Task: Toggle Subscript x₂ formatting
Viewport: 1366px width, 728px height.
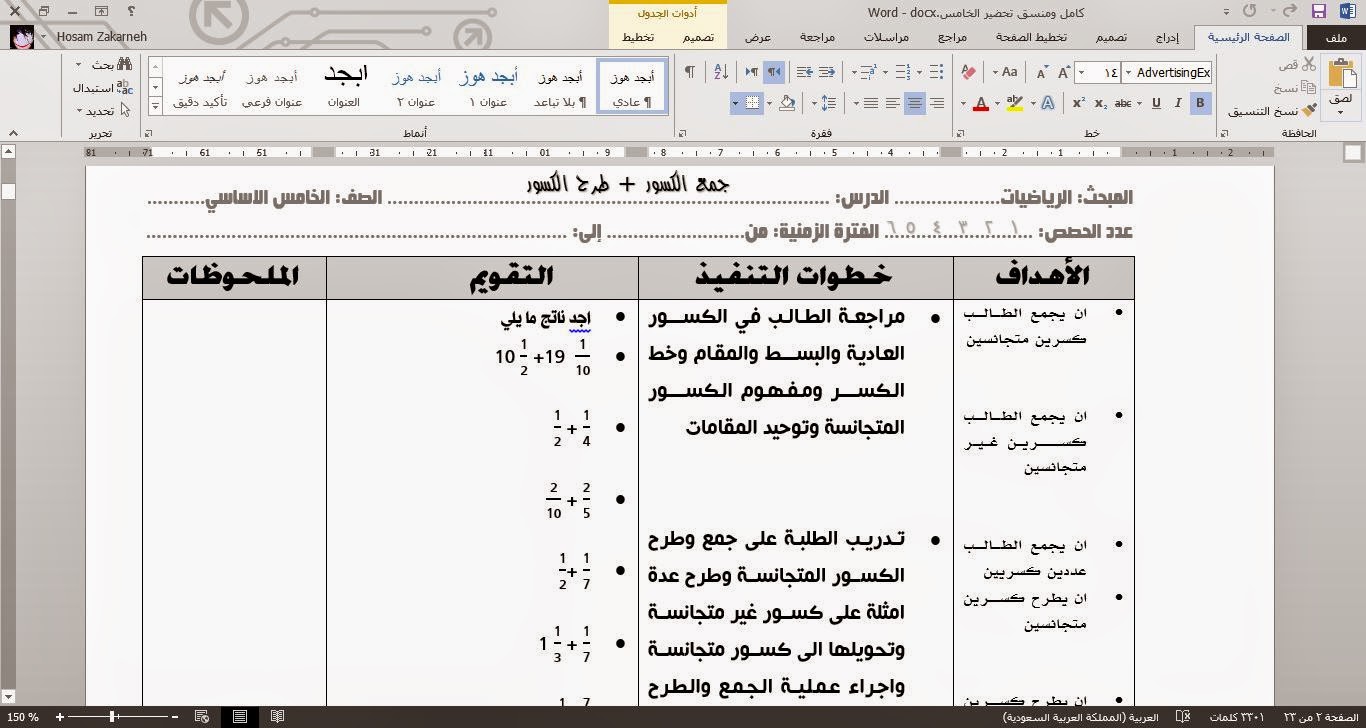Action: [x=1101, y=103]
